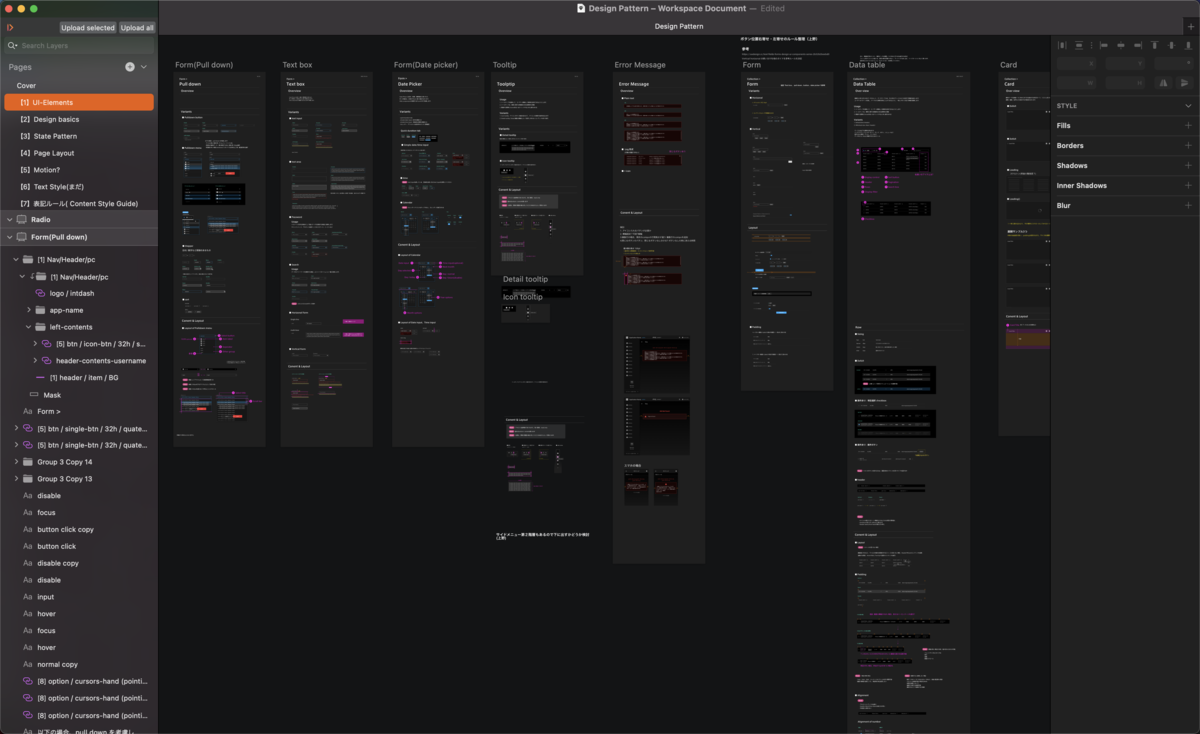Click the Aa text icon beside Form >
The width and height of the screenshot is (1200, 734).
pos(28,411)
